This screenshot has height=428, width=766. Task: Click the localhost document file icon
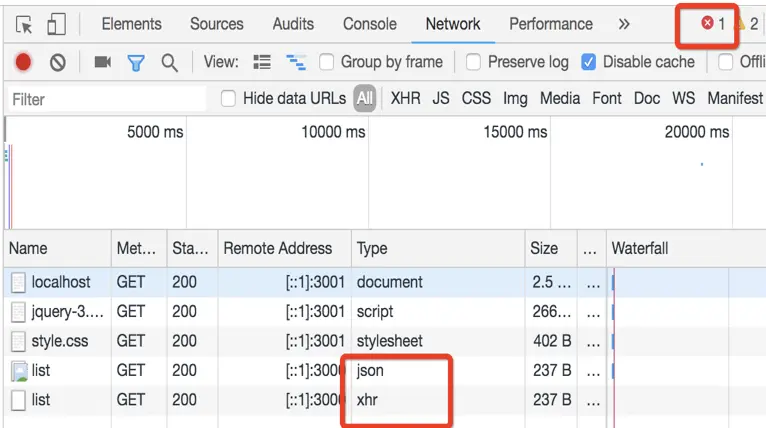coord(18,282)
